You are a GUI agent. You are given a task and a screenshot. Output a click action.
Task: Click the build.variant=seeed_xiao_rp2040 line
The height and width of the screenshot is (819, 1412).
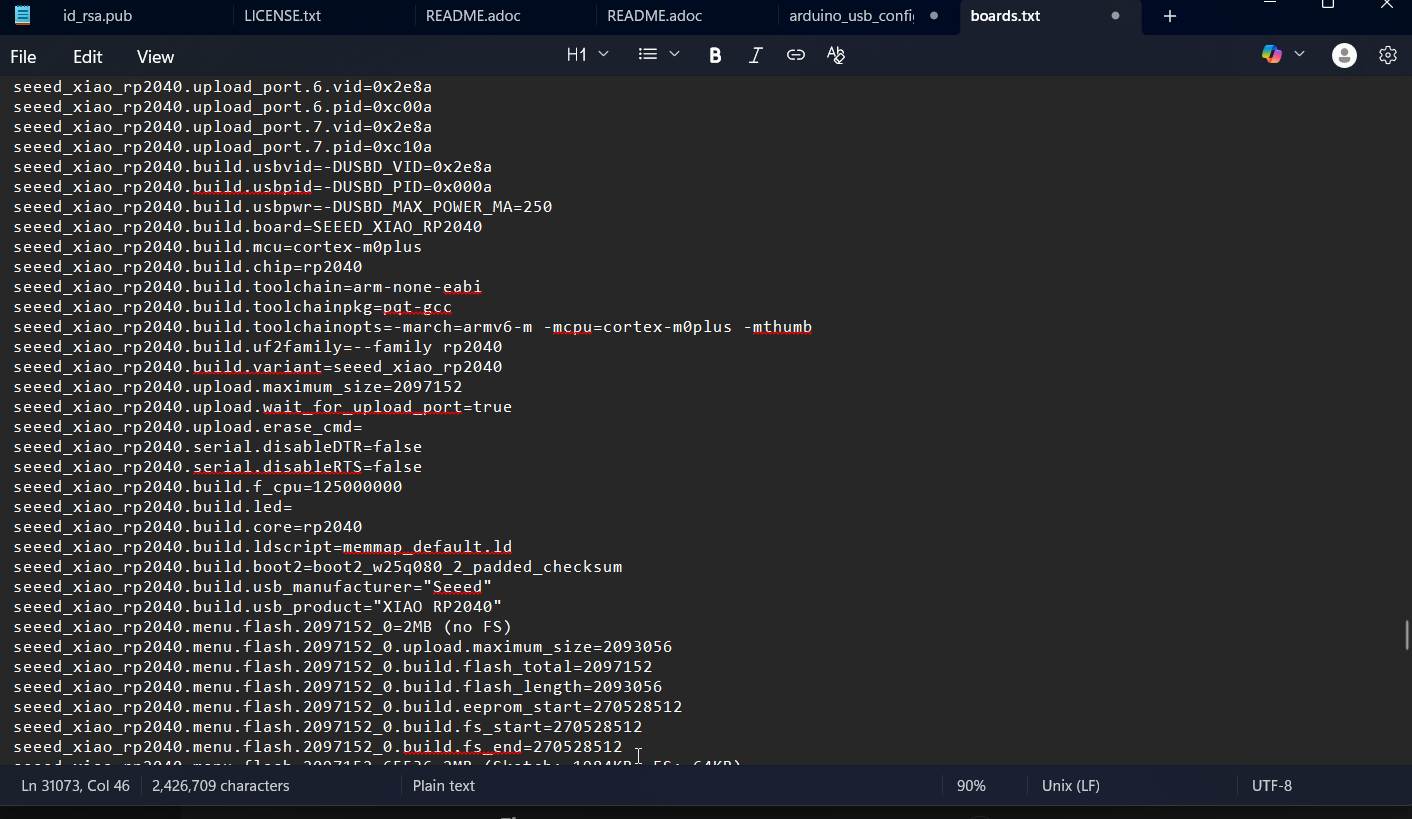coord(258,367)
